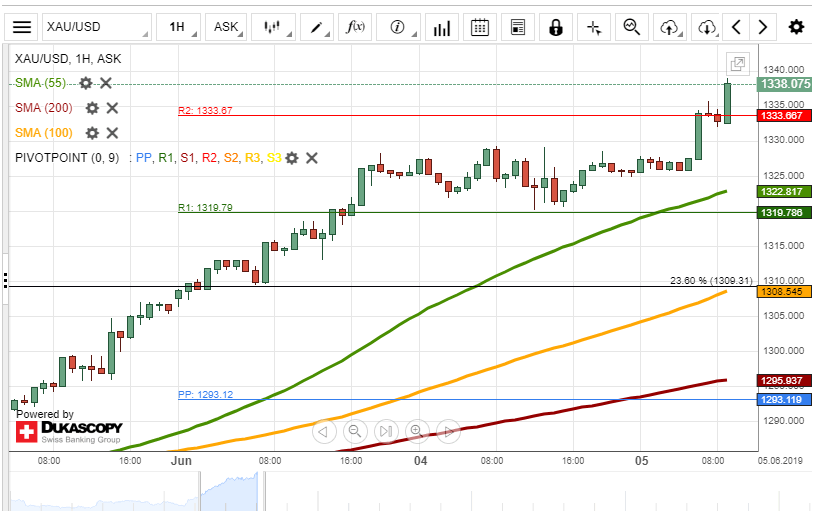Click the XAU/USD, 1H, ASK chart title
Viewport: 816px width, 518px height.
tap(68, 59)
